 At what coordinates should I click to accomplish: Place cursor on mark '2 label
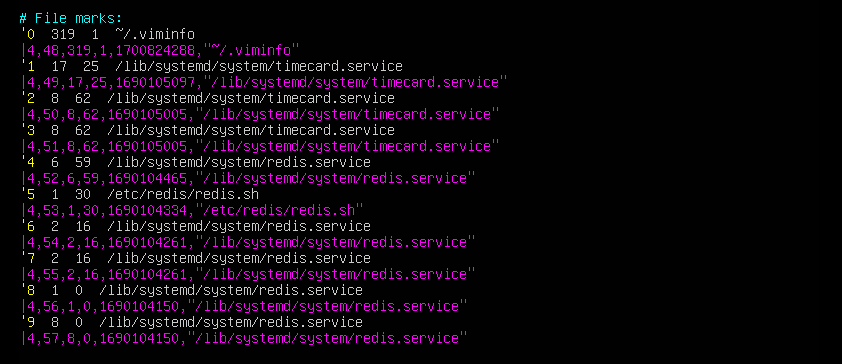pyautogui.click(x=27, y=99)
